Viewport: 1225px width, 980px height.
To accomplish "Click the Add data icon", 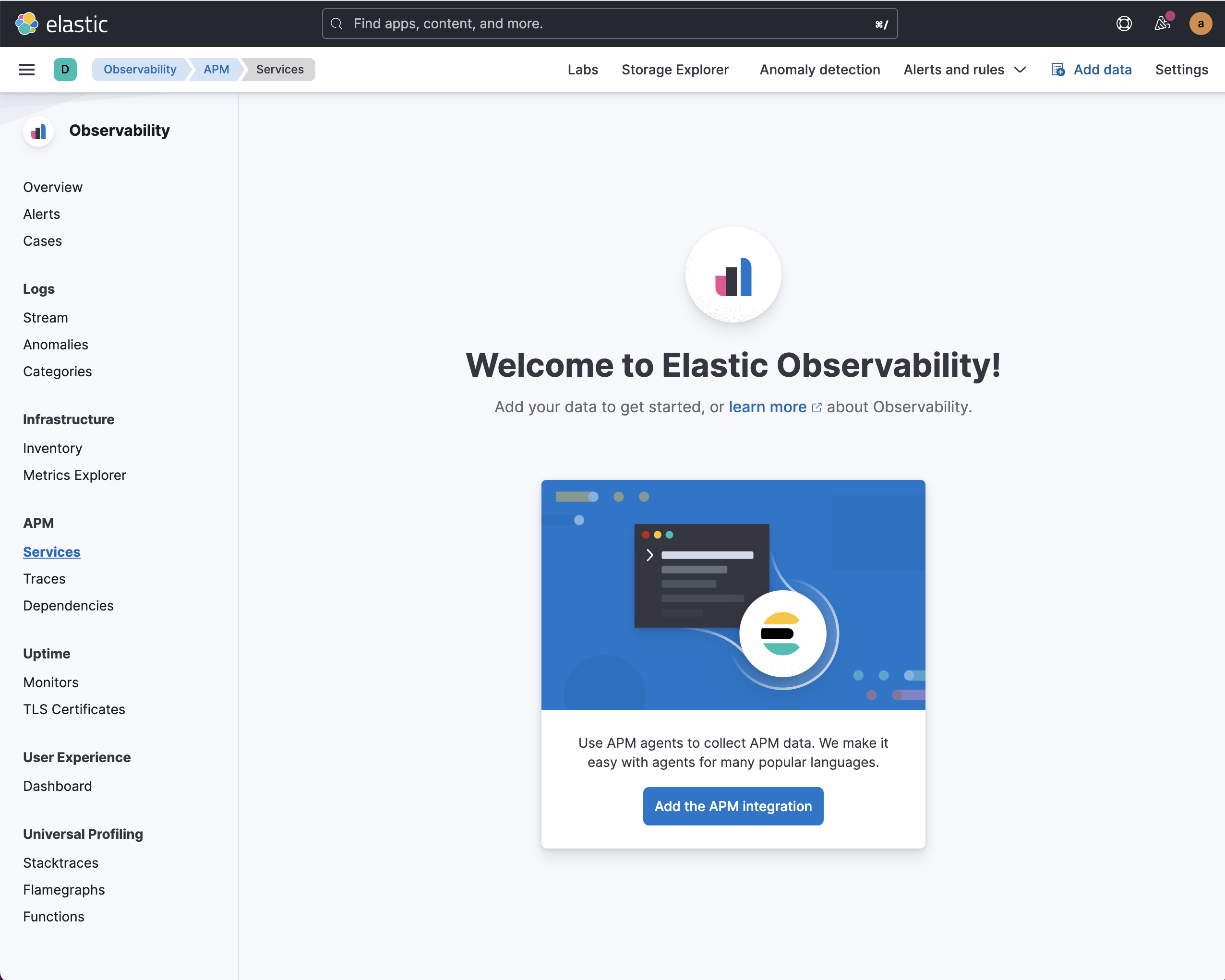I will pos(1057,69).
